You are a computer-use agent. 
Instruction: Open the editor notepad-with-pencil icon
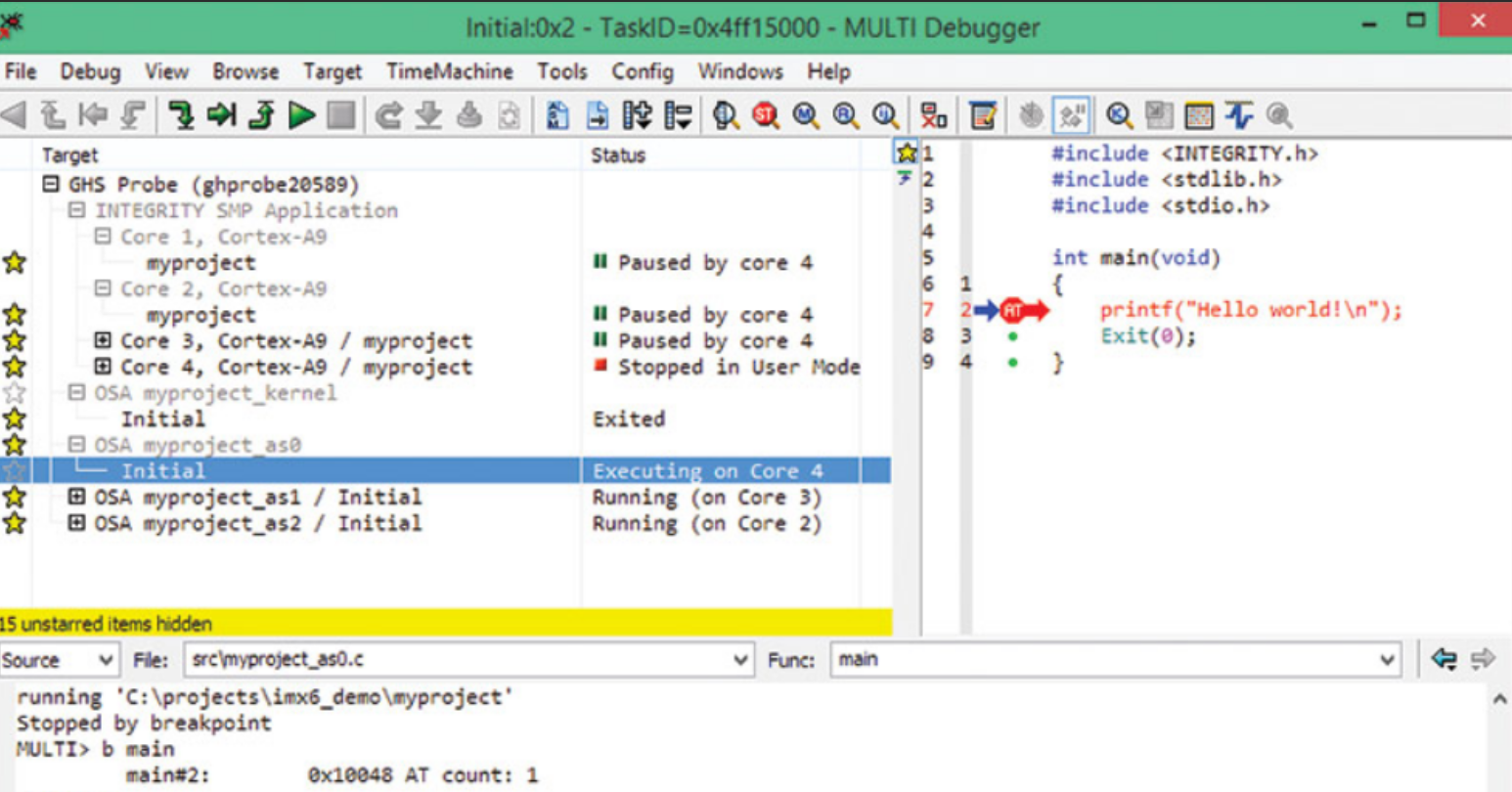pyautogui.click(x=983, y=115)
